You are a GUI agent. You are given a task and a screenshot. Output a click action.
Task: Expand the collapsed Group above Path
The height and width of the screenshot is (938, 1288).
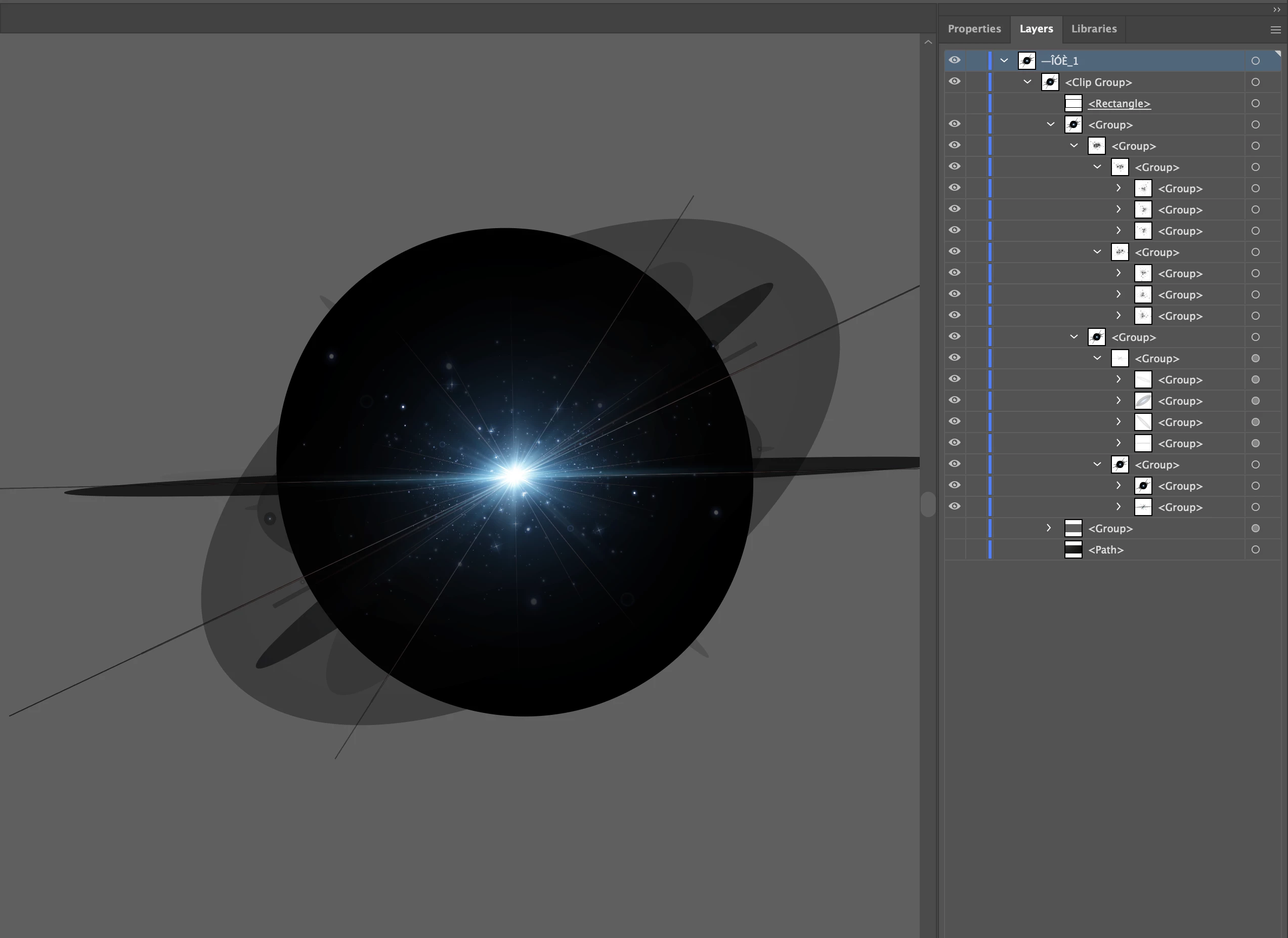1049,528
